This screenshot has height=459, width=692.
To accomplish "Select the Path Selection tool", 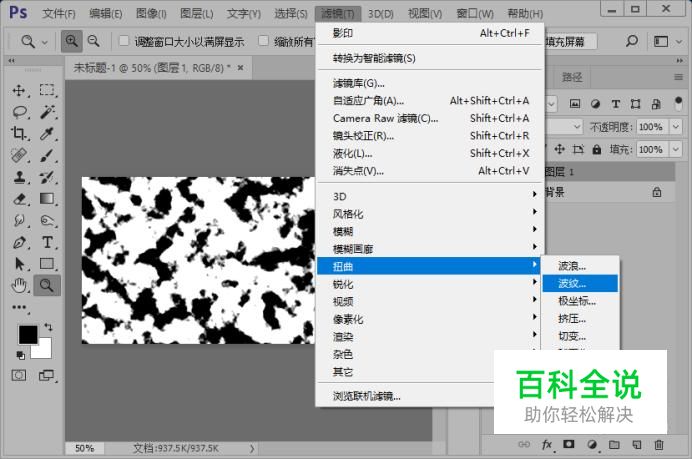I will click(x=19, y=264).
